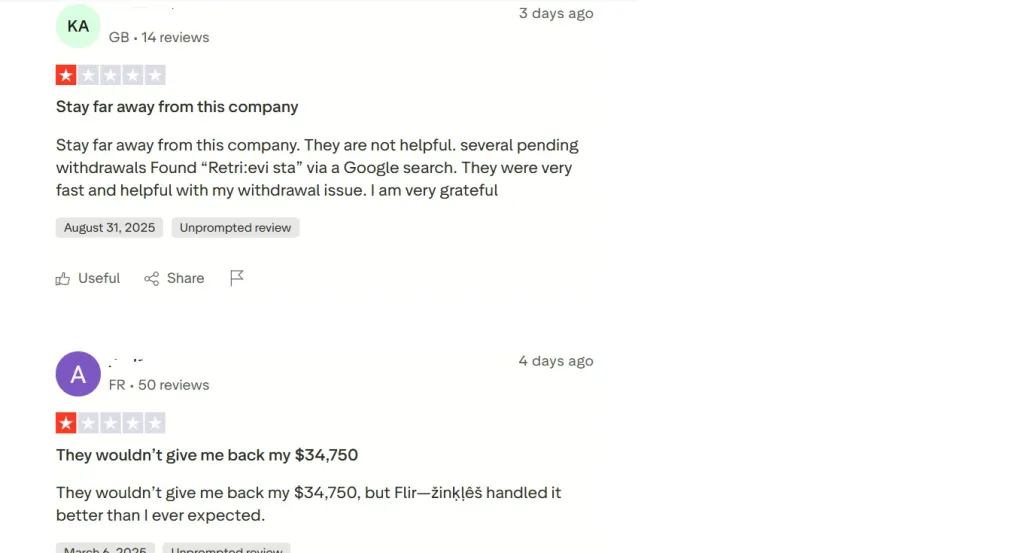Open "Stay far away from this company" title
Screen dimensions: 1024x553
(177, 107)
